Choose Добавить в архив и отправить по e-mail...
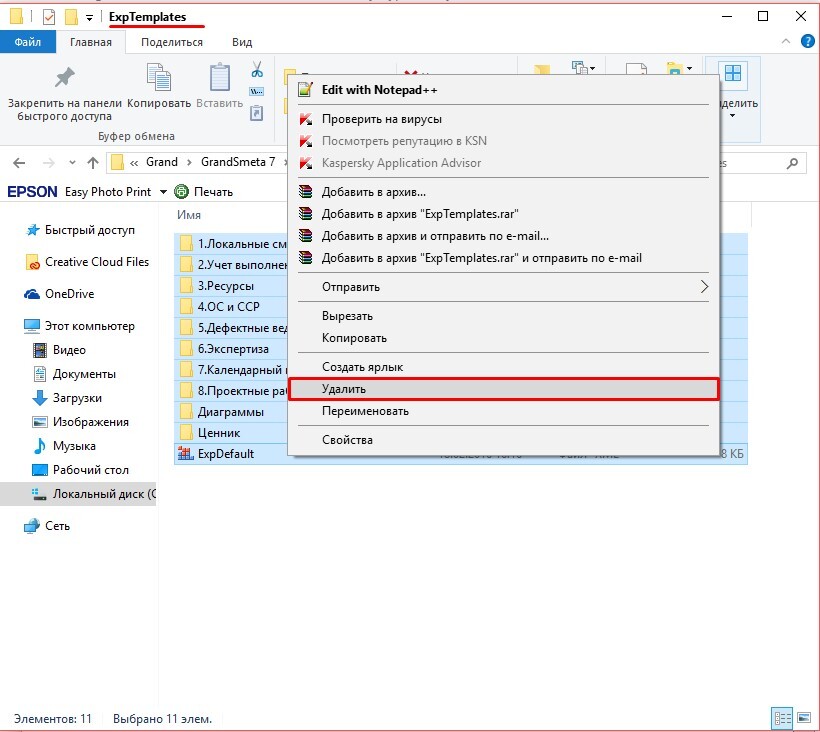 (503, 236)
